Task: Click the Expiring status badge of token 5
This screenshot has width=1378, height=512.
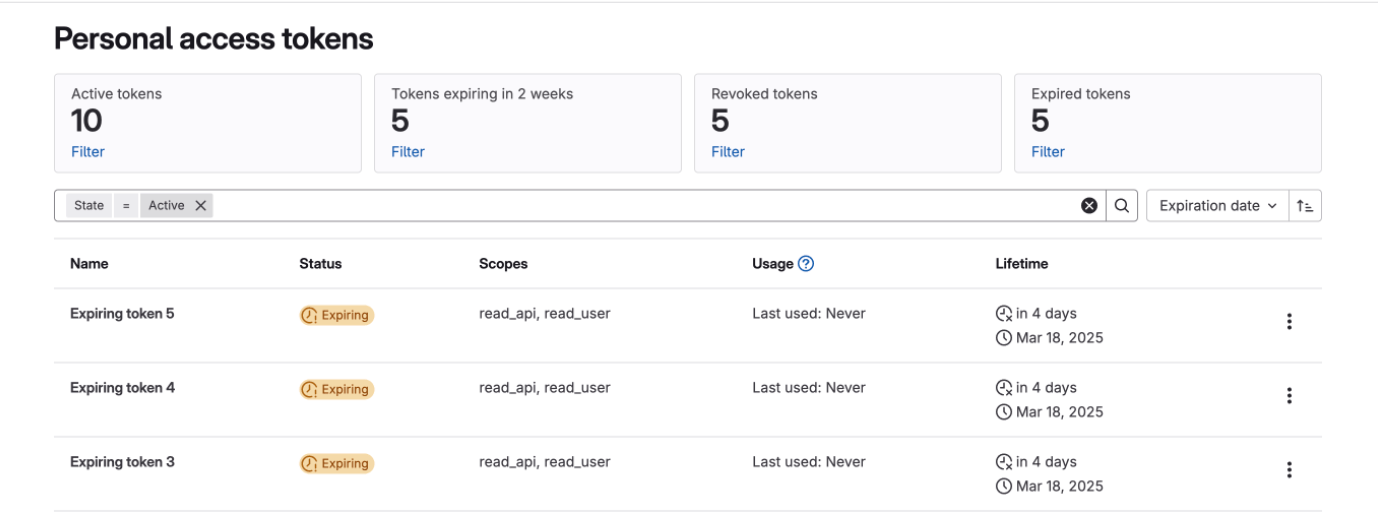Action: point(336,315)
